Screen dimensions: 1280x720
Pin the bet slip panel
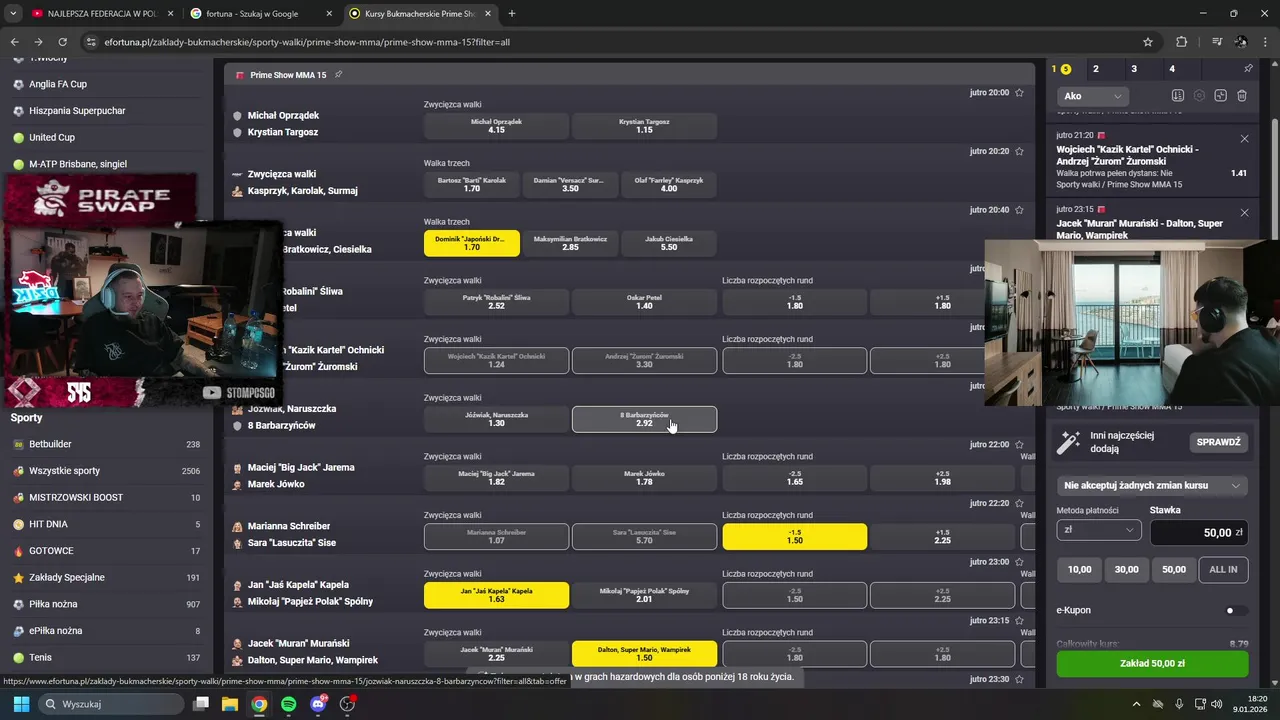pos(1248,69)
